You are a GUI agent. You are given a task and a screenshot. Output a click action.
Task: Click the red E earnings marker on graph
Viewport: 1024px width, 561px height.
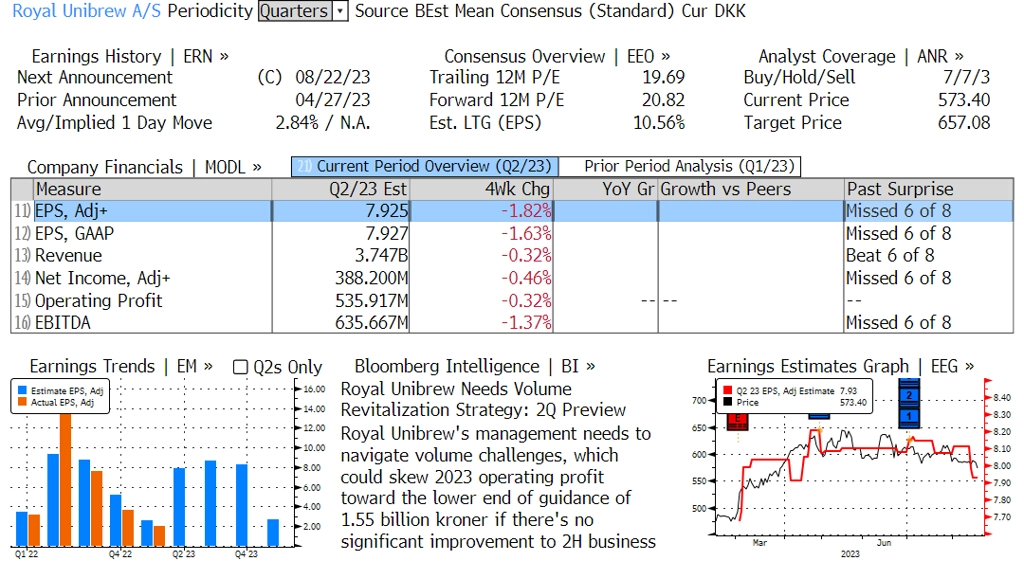(x=737, y=421)
